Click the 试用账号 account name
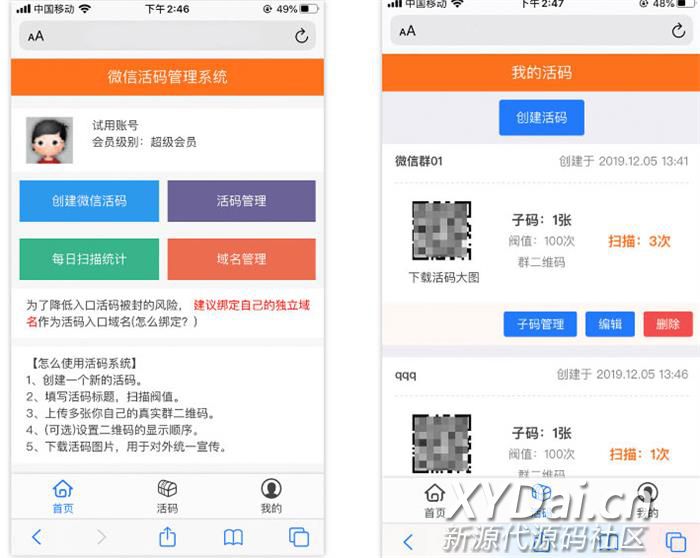This screenshot has width=700, height=558. (115, 125)
